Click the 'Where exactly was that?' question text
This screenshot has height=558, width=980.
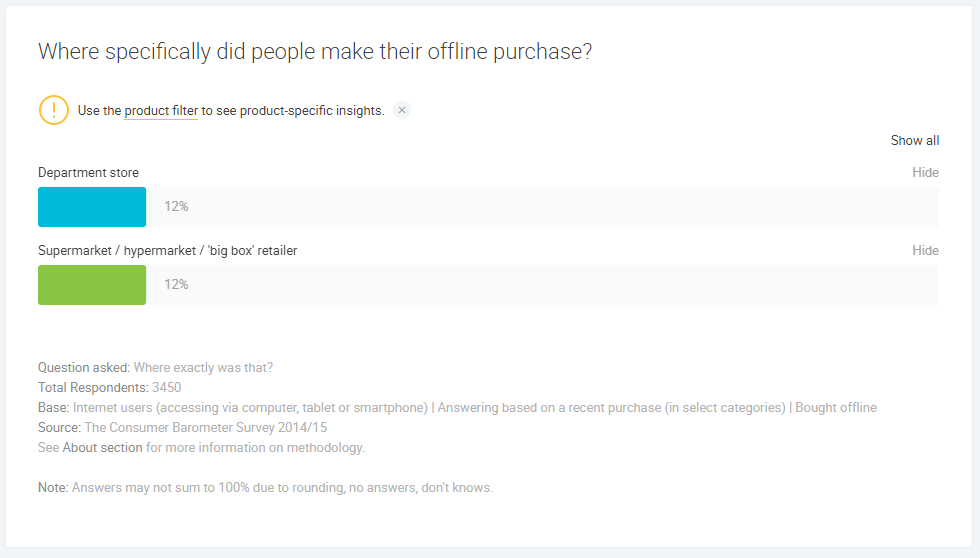pos(203,368)
